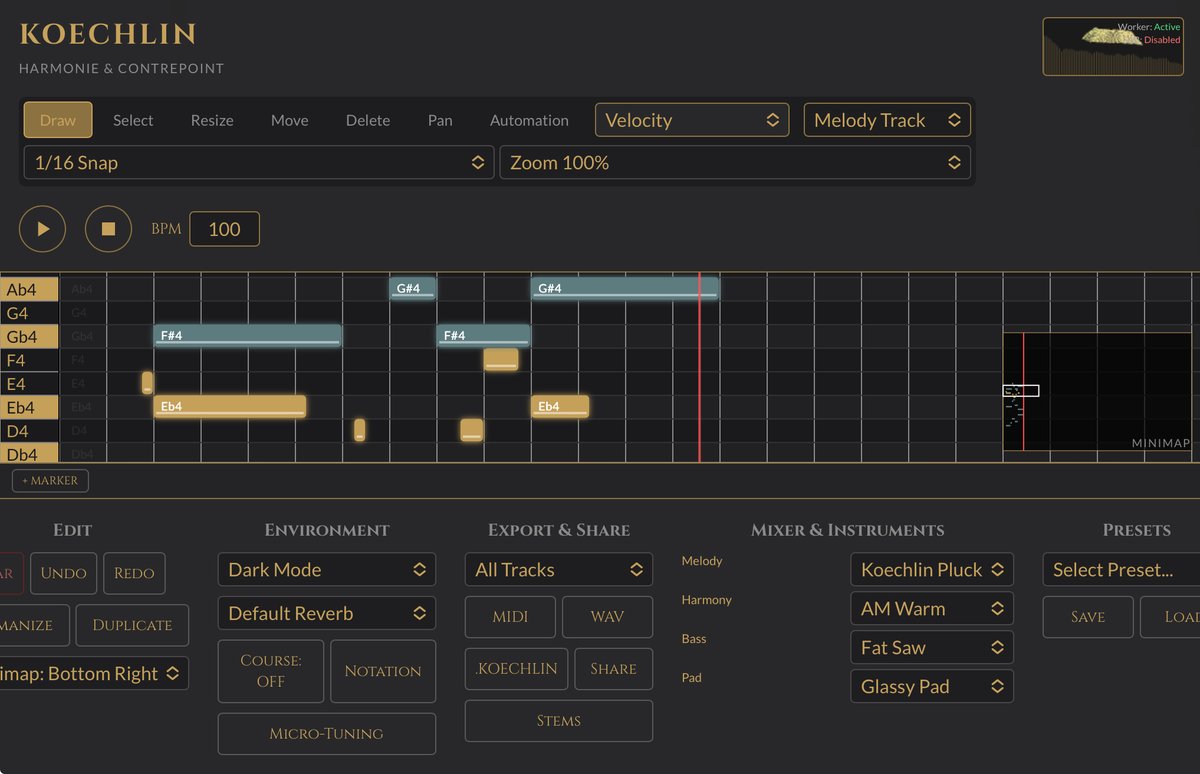Click the E4 piano key
Viewport: 1200px width, 774px height.
[x=30, y=384]
